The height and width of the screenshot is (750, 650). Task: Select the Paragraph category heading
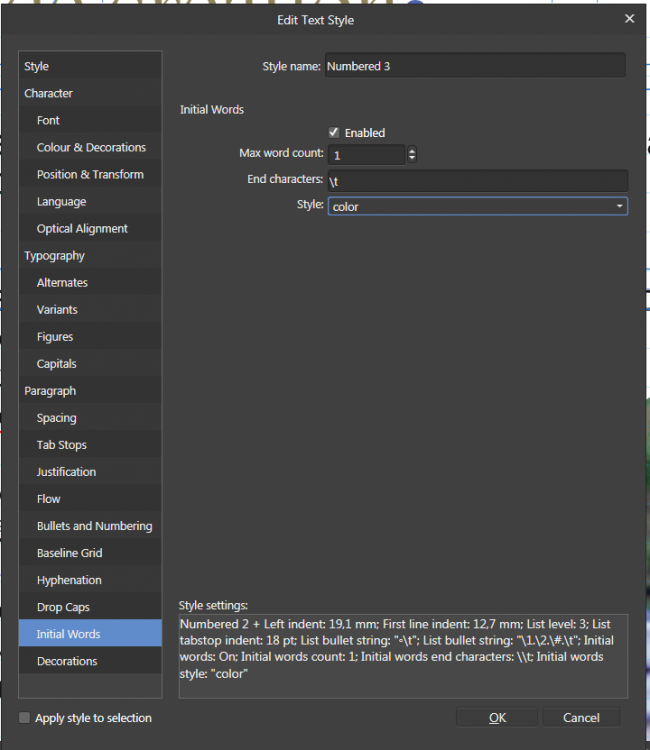(50, 391)
